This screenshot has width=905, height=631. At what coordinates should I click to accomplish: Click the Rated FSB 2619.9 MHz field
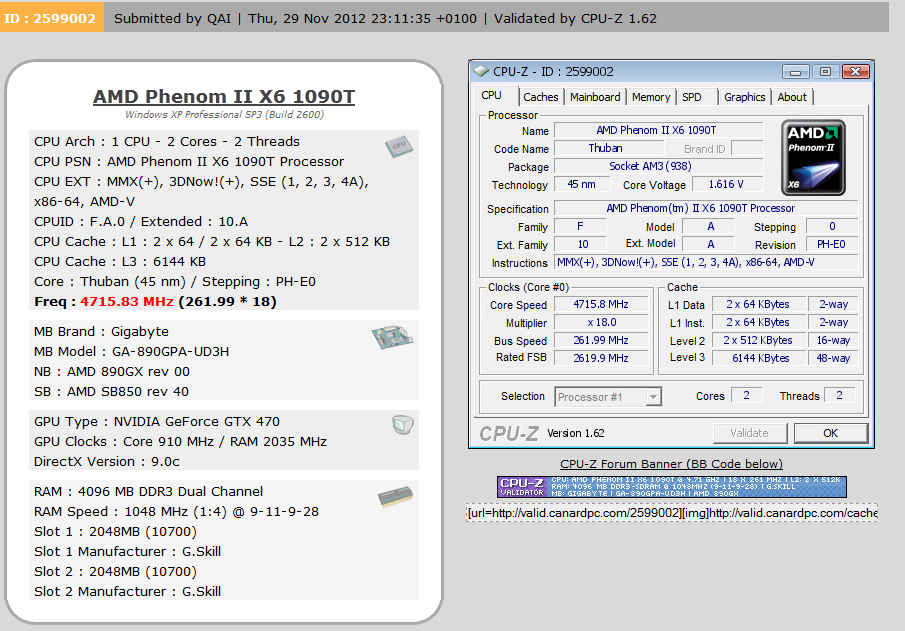point(601,358)
